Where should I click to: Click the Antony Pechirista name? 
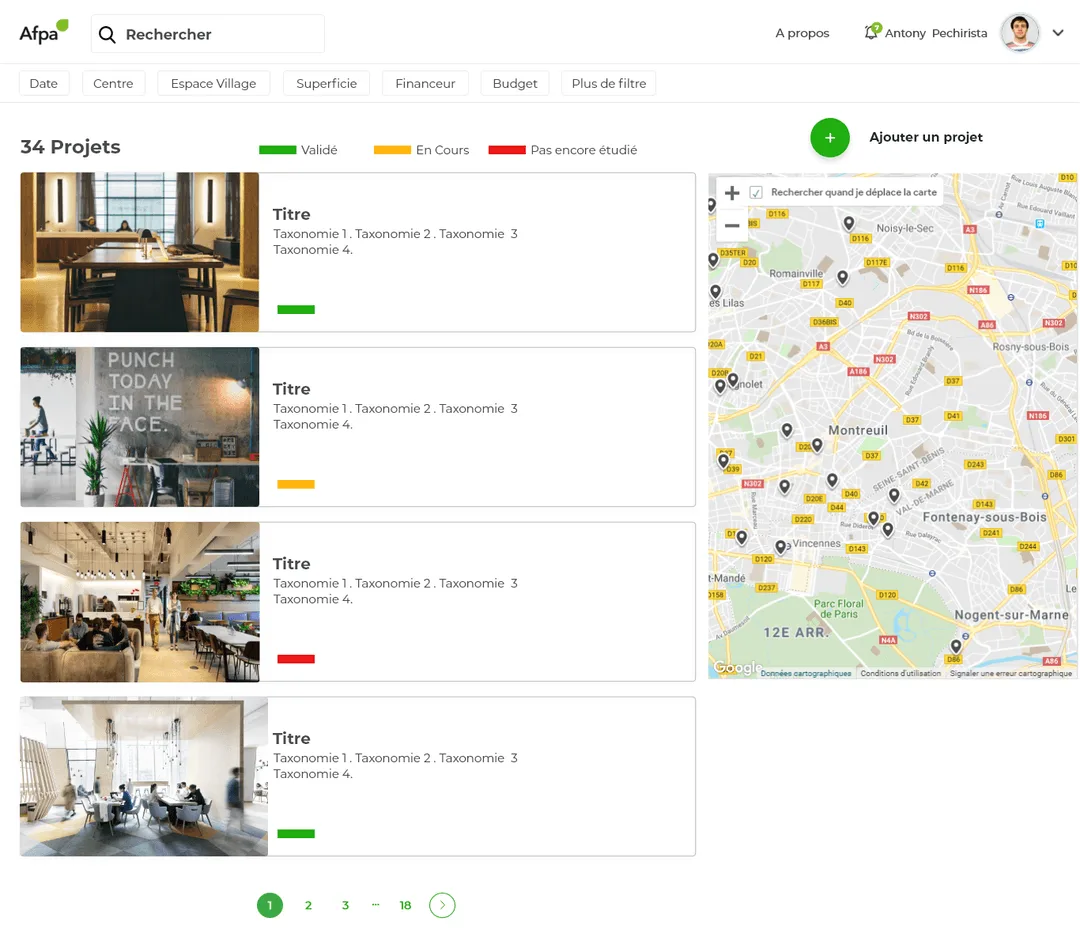click(x=935, y=33)
